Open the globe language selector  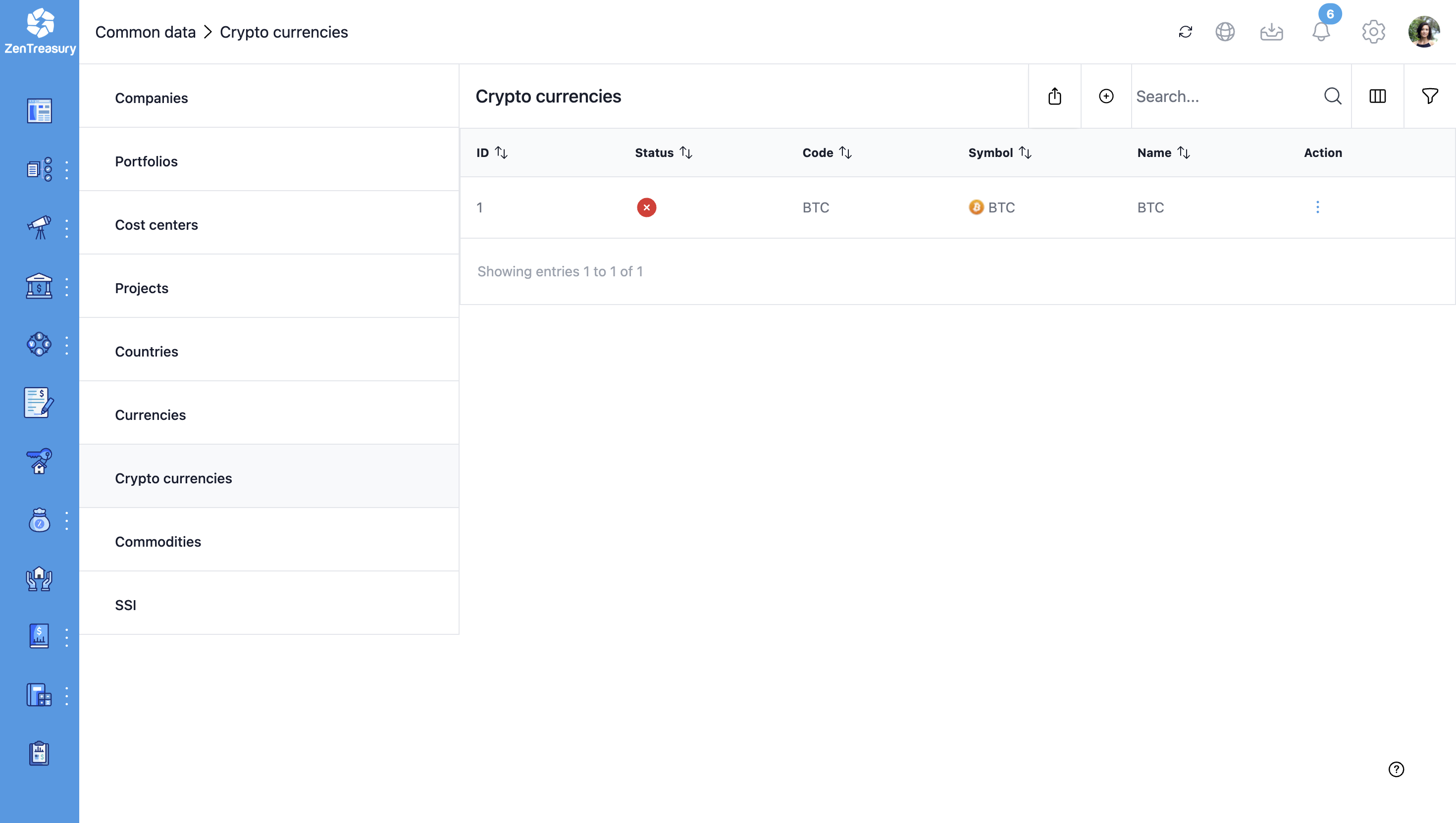click(1225, 32)
